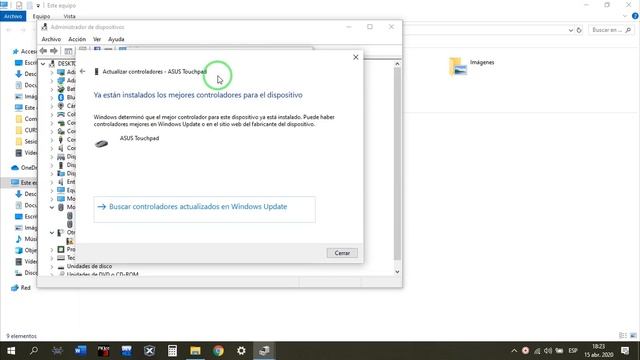
Task: Expand the Explorer ribbon chevron
Action: (625, 16)
